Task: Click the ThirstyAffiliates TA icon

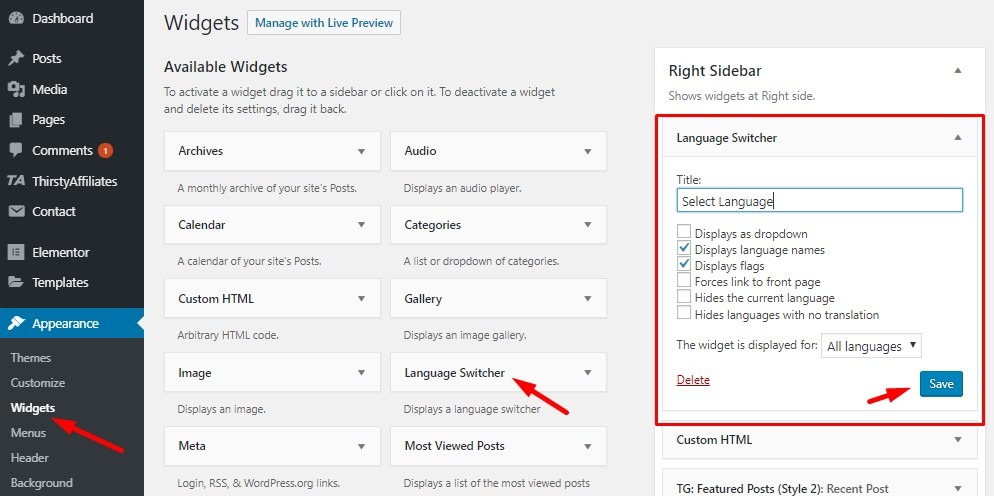Action: point(16,181)
